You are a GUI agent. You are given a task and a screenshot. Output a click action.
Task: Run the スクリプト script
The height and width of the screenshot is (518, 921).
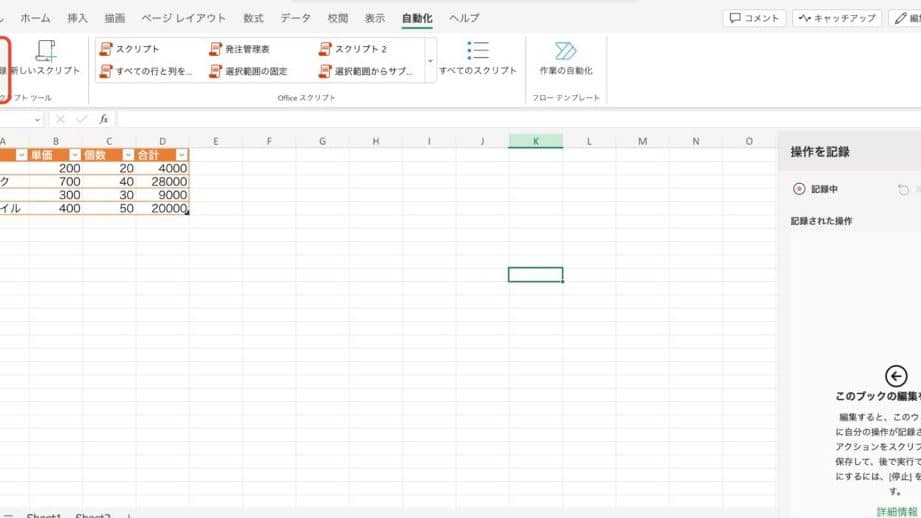(x=130, y=49)
